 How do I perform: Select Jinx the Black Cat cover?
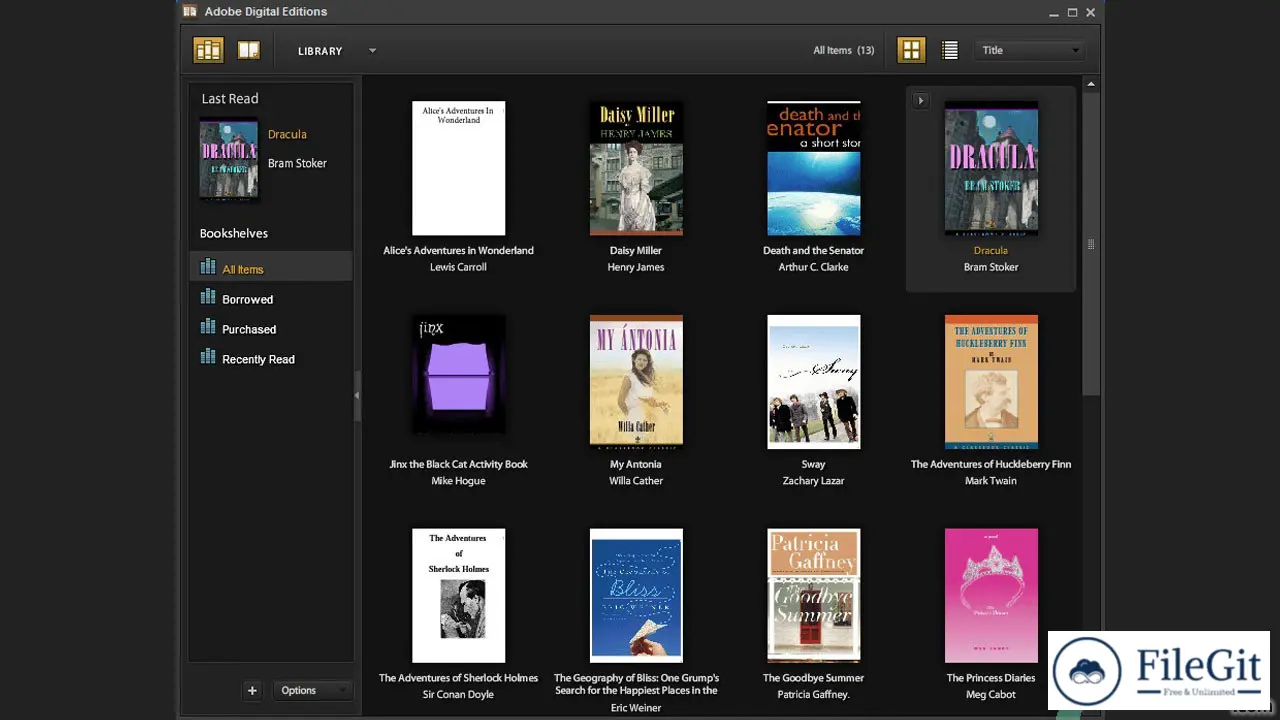[x=459, y=374]
